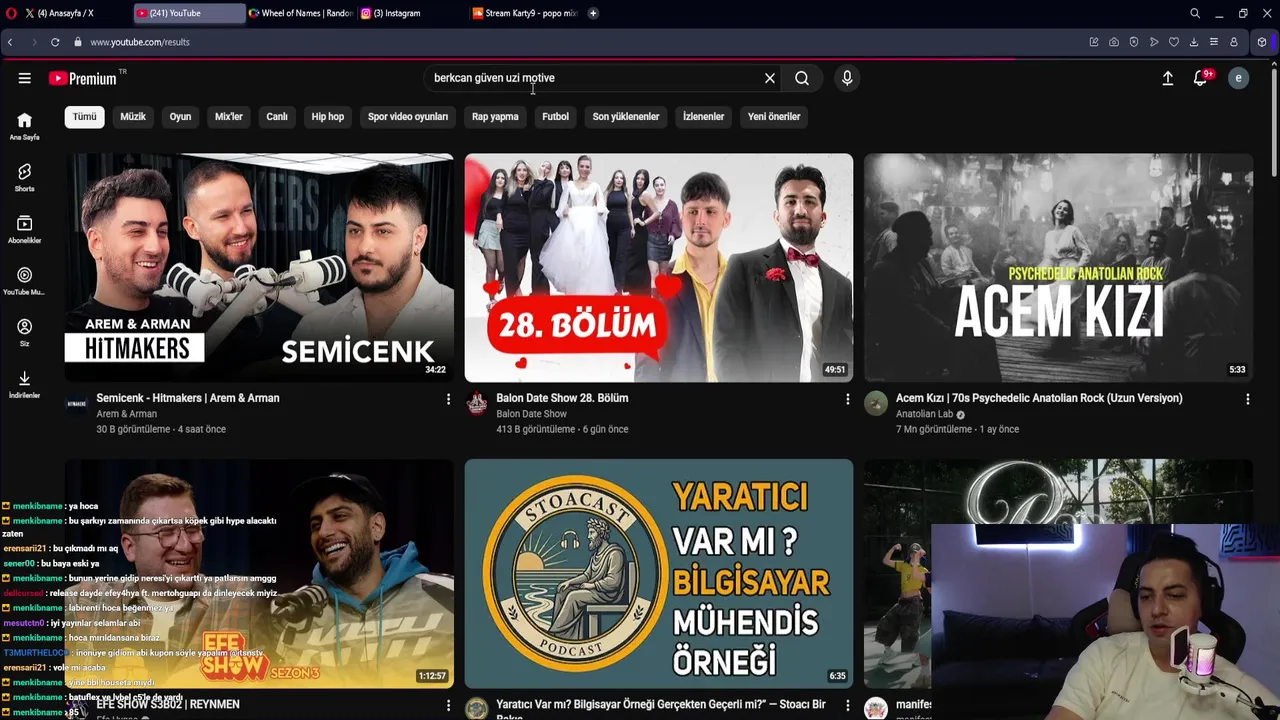Open the edit page pencil icon in address bar
1280x720 pixels.
[1094, 42]
